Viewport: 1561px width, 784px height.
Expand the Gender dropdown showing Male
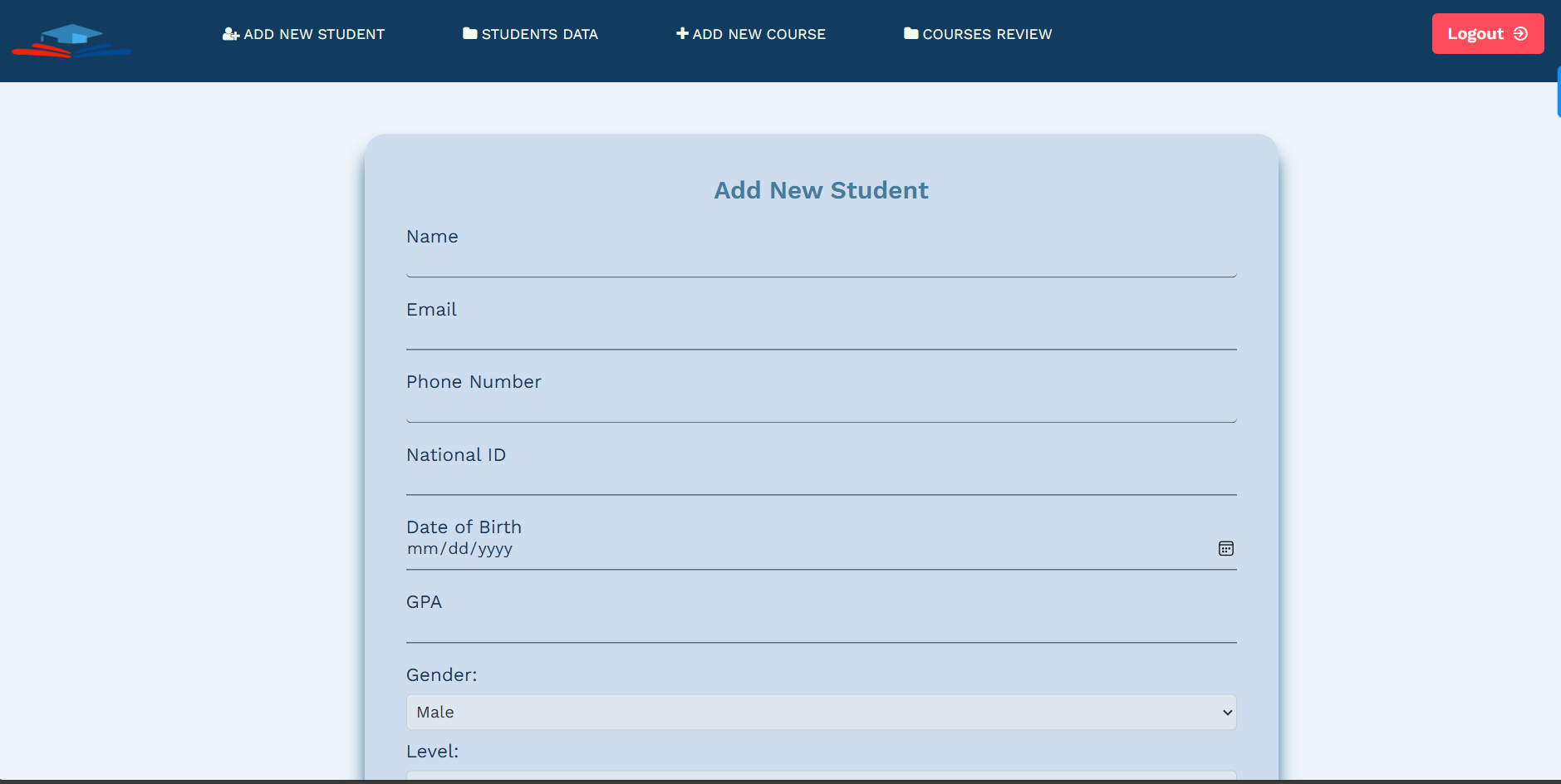coord(822,713)
